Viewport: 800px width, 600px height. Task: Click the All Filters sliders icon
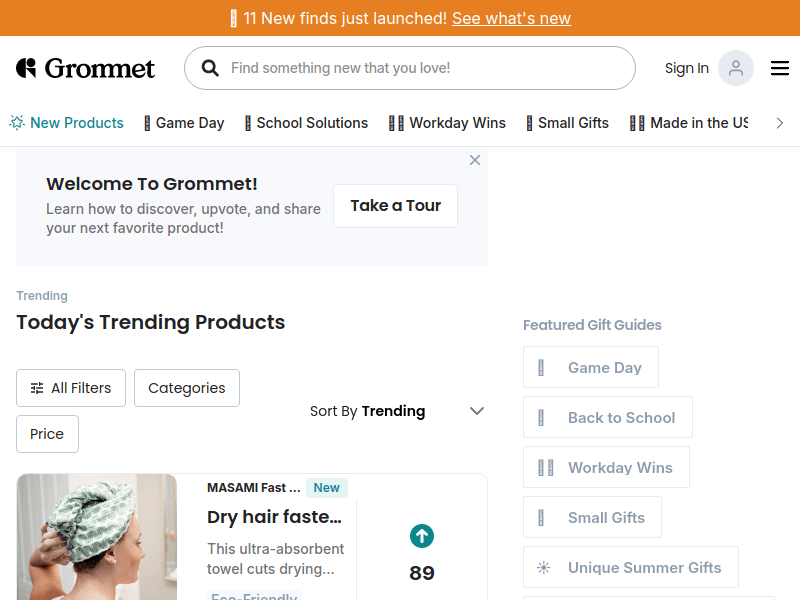click(x=37, y=388)
